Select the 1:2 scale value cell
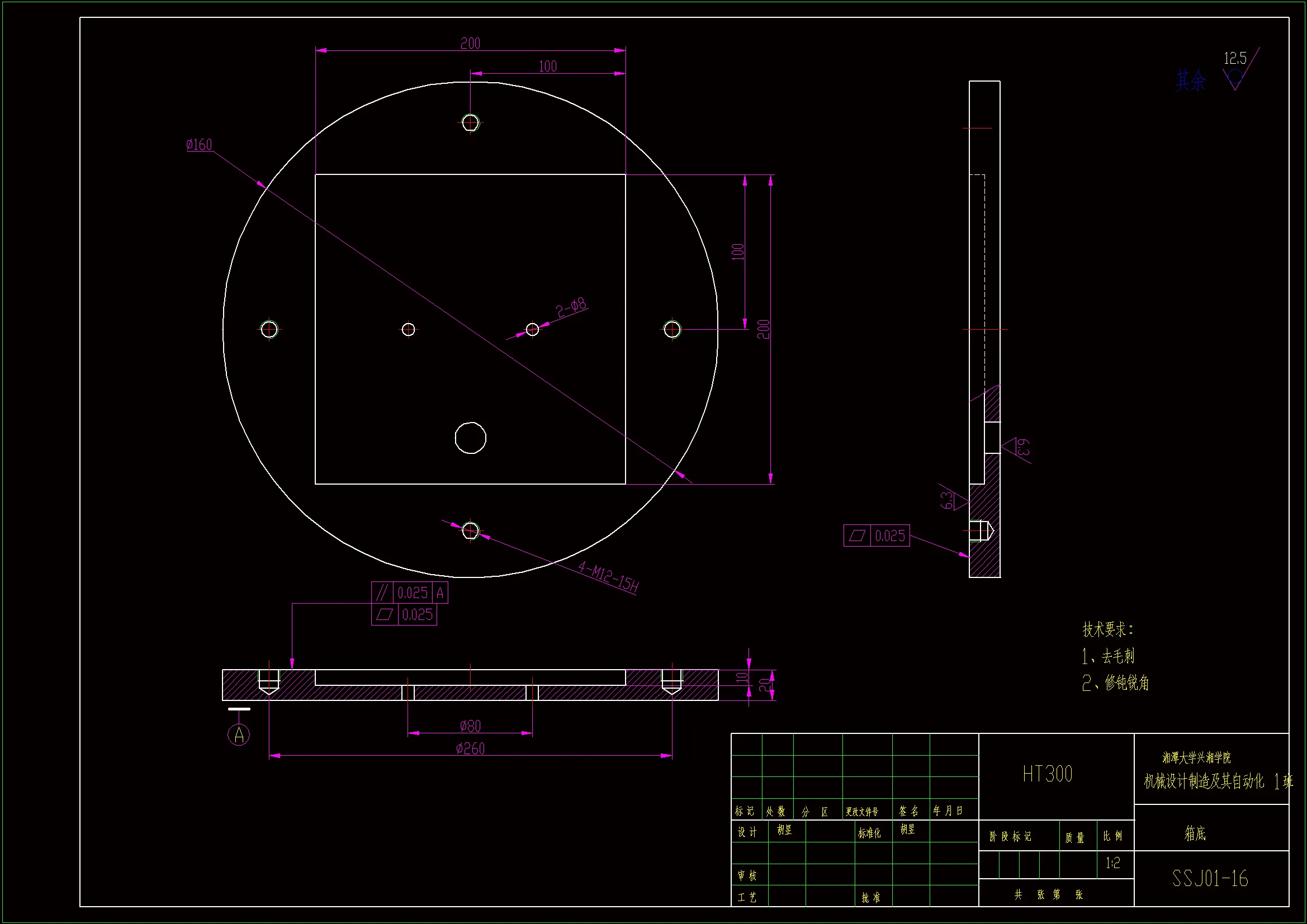 click(x=1113, y=863)
